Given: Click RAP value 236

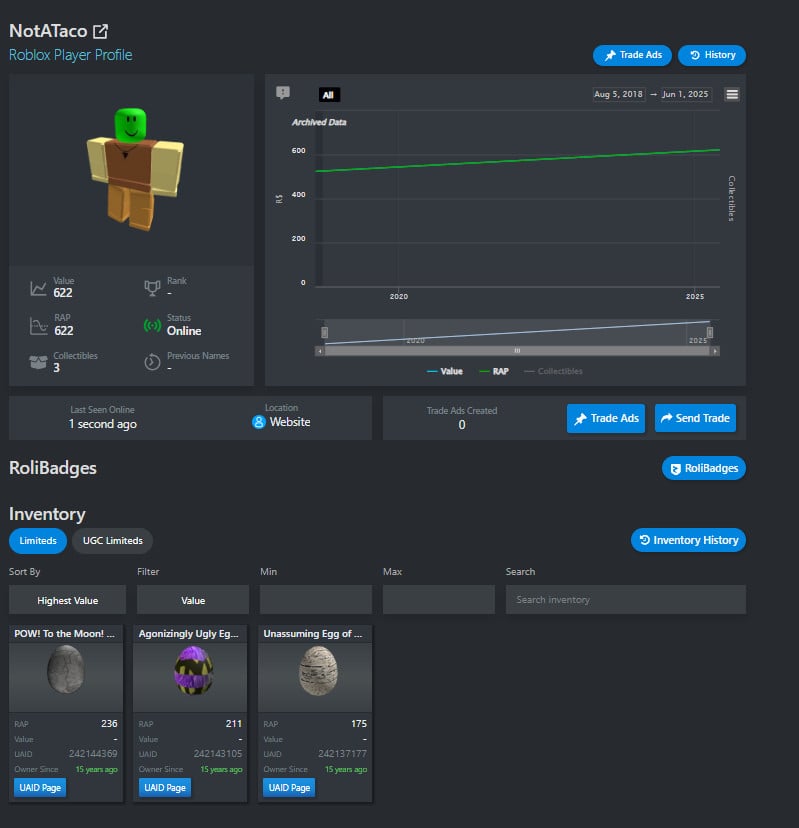Looking at the screenshot, I should click(109, 723).
